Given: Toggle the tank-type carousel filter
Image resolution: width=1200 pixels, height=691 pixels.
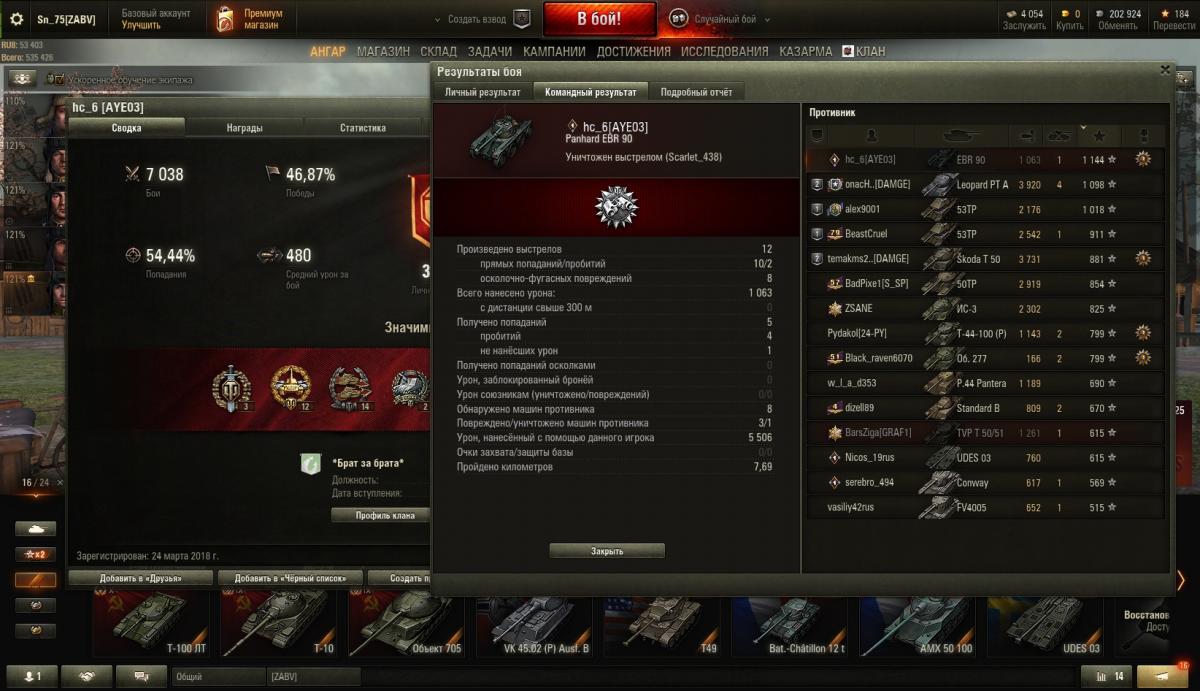Looking at the screenshot, I should point(36,528).
